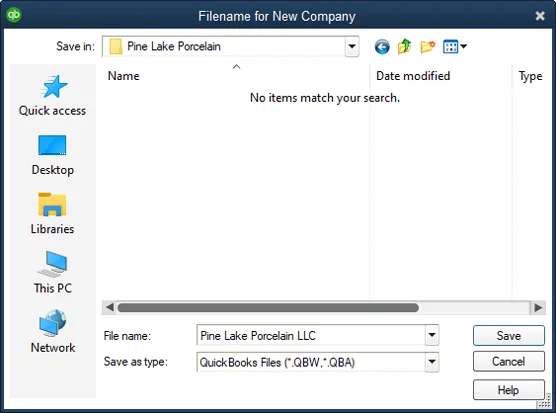The height and width of the screenshot is (413, 556).
Task: Expand the File name history dropdown
Action: [x=432, y=335]
